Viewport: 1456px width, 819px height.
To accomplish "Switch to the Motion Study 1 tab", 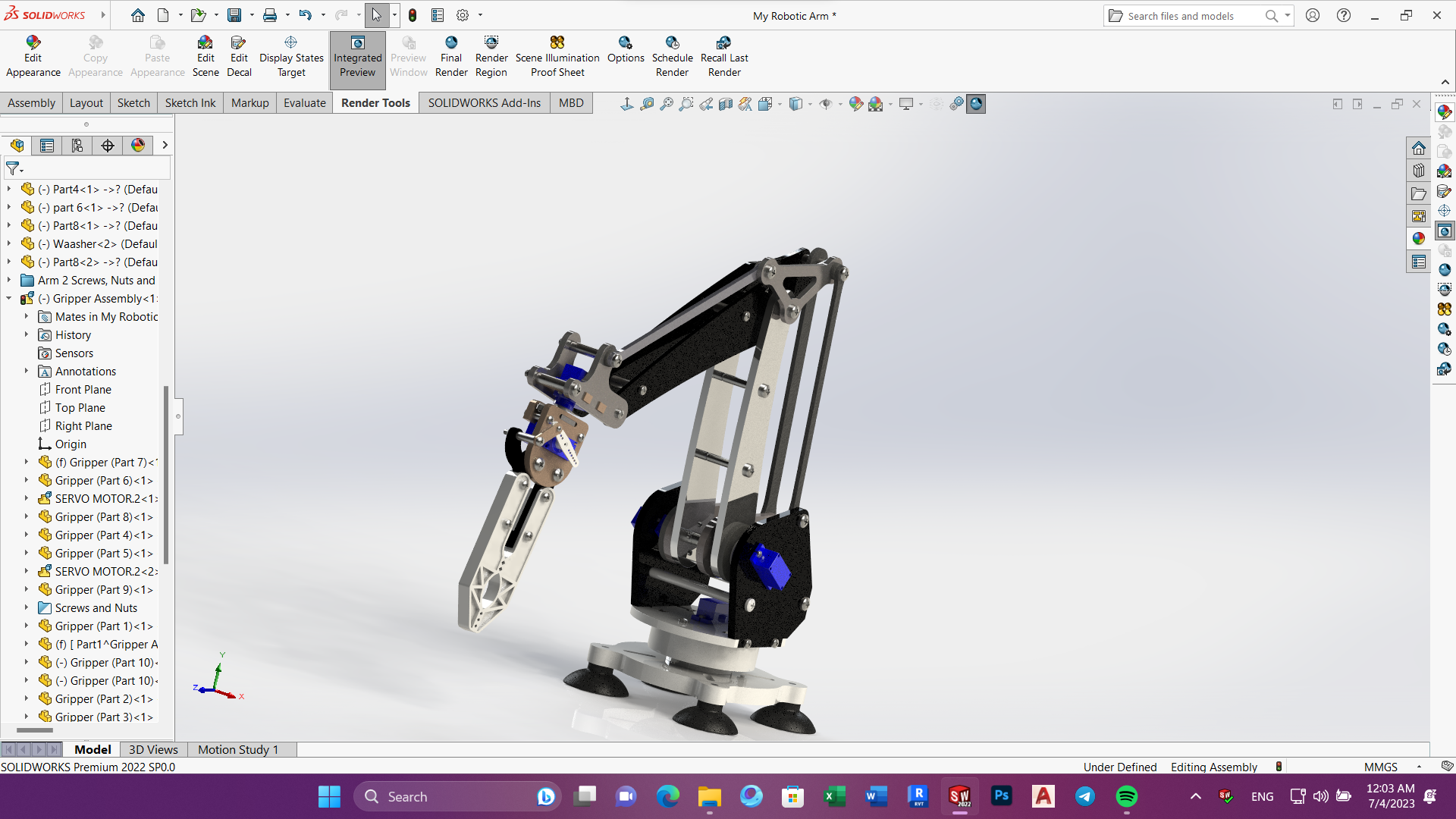I will tap(237, 749).
